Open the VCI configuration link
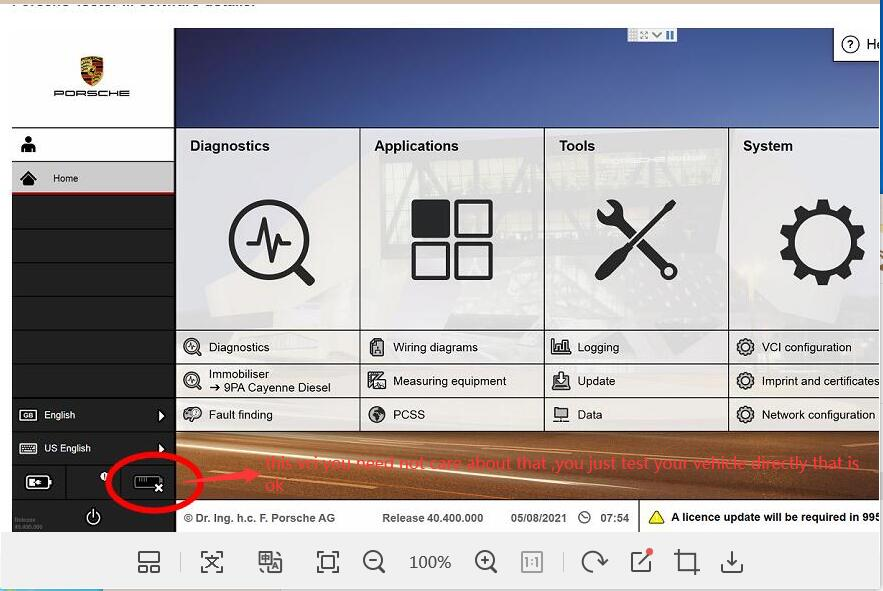 tap(806, 347)
